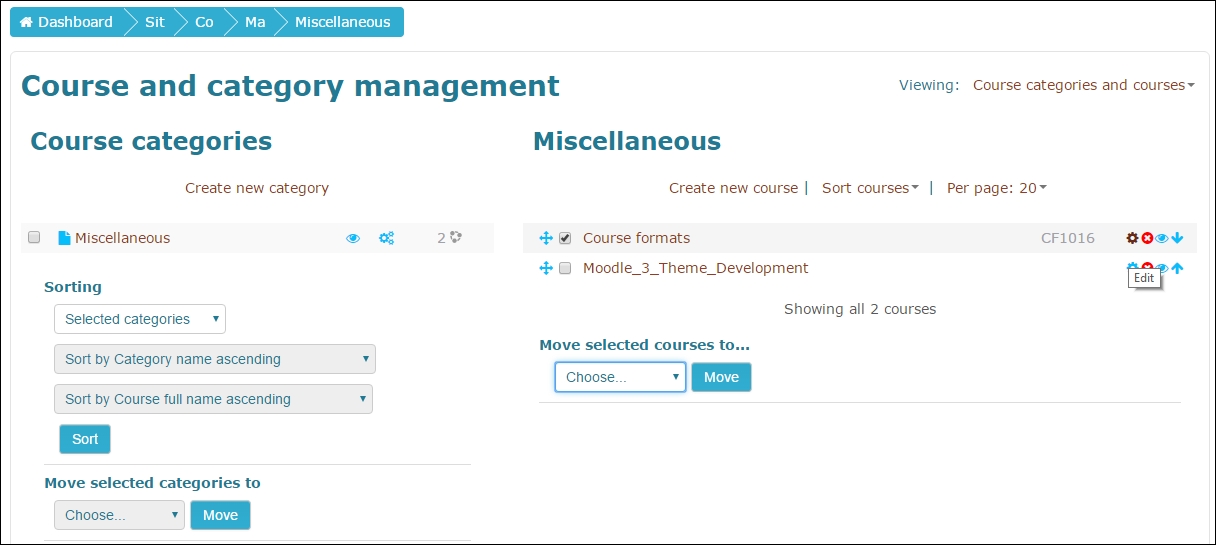Open the Moodle_3_Theme_Development course link
The width and height of the screenshot is (1216, 545).
click(x=695, y=268)
